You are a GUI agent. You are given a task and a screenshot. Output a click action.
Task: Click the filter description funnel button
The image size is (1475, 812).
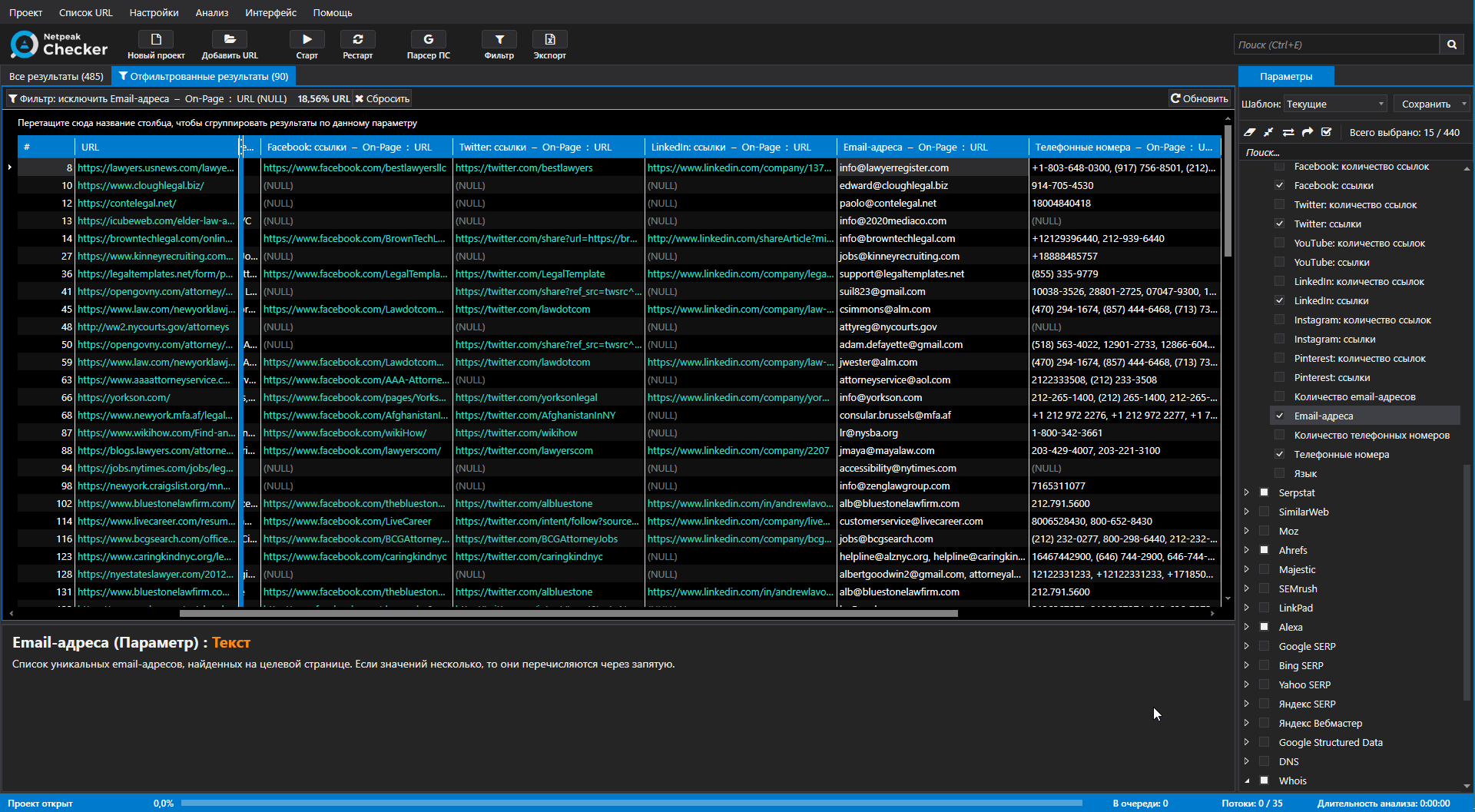pos(147,98)
